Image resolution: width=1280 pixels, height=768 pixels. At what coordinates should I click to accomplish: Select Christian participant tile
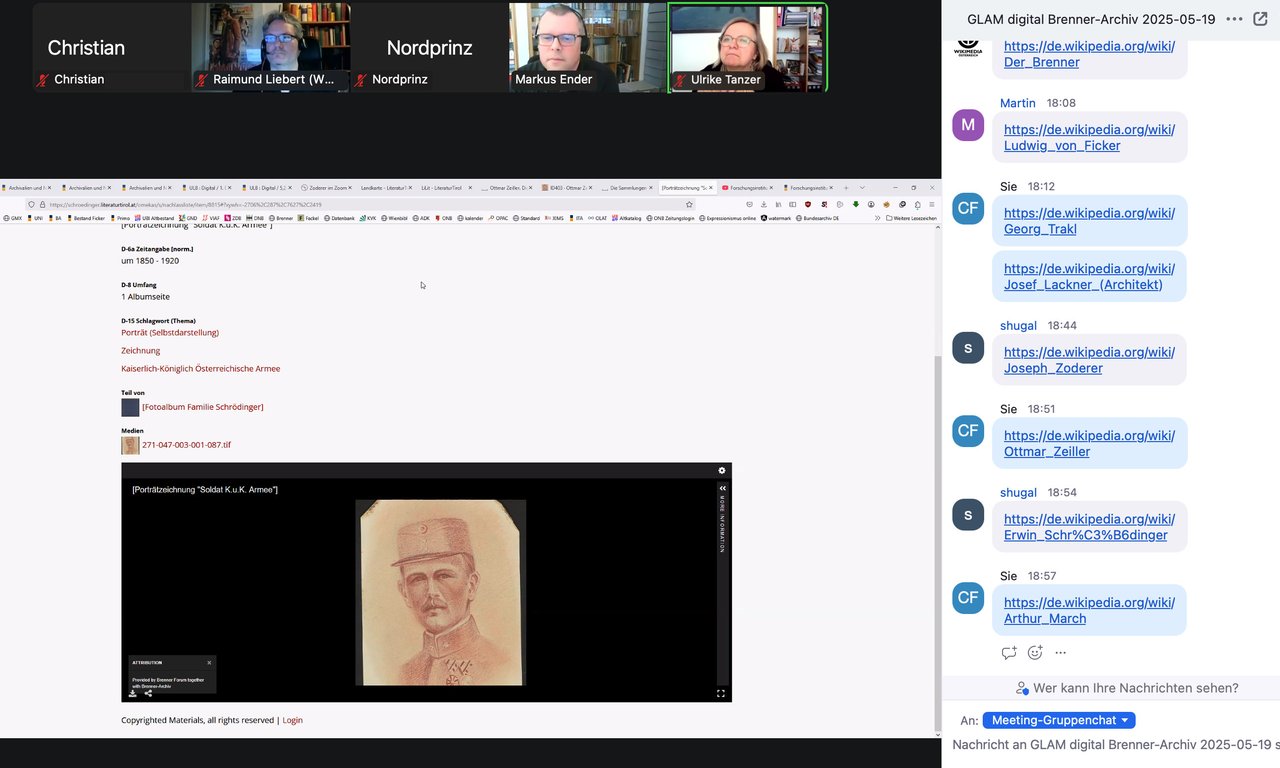[x=111, y=48]
